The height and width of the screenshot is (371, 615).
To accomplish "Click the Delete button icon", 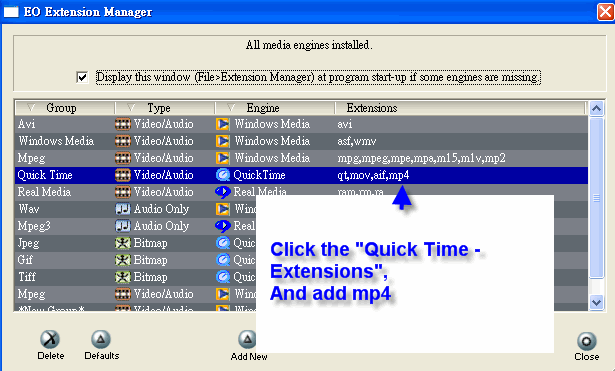I will click(x=50, y=339).
